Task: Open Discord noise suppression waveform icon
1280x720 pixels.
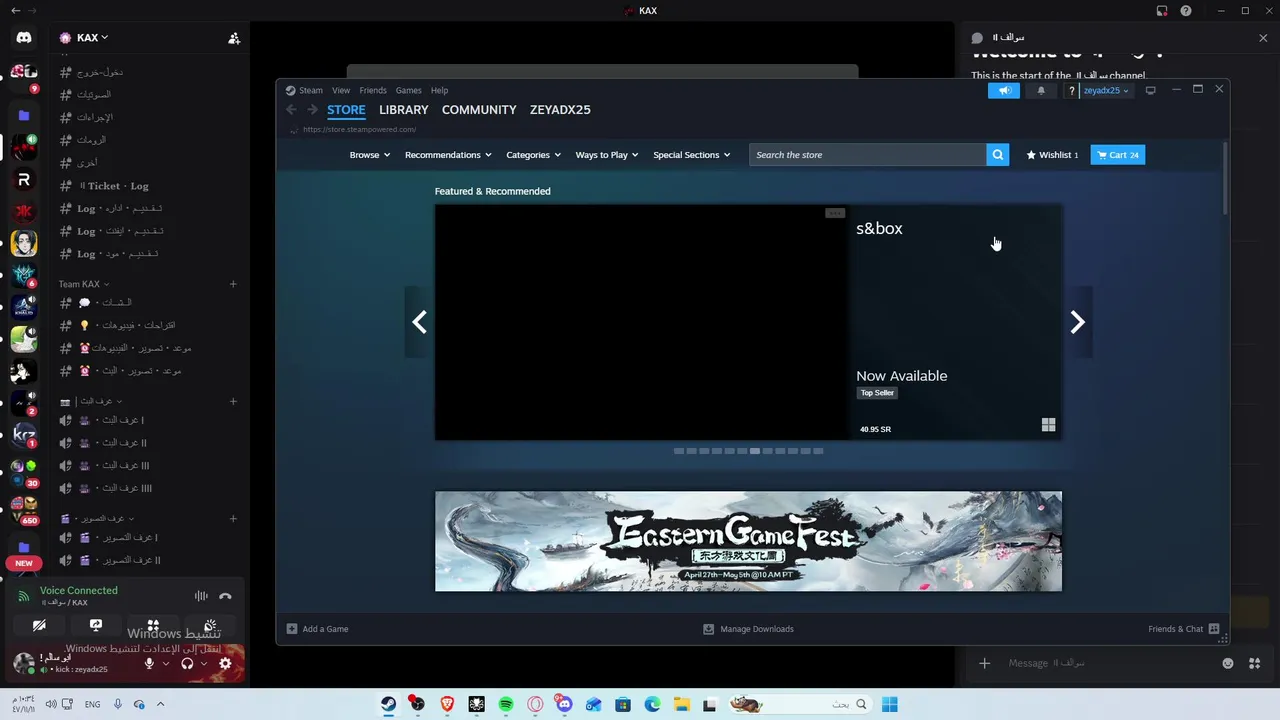Action: 201,596
